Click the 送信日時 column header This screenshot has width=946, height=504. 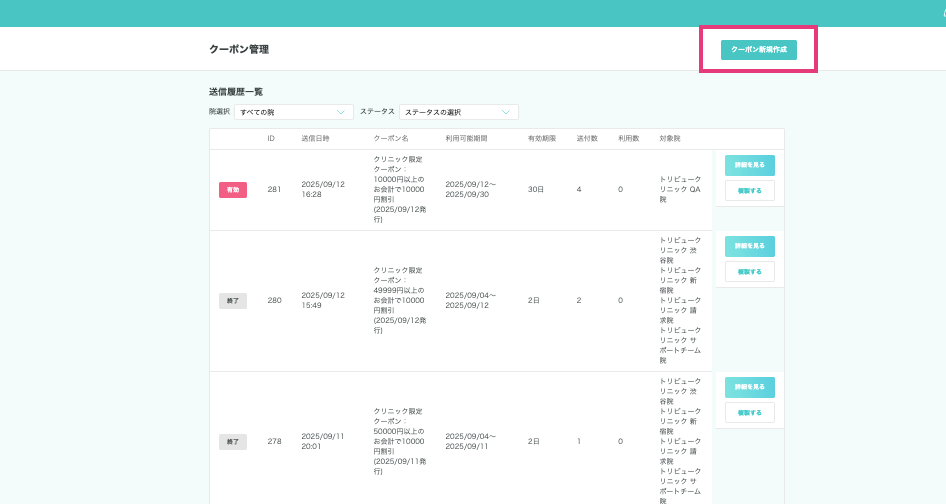[316, 138]
